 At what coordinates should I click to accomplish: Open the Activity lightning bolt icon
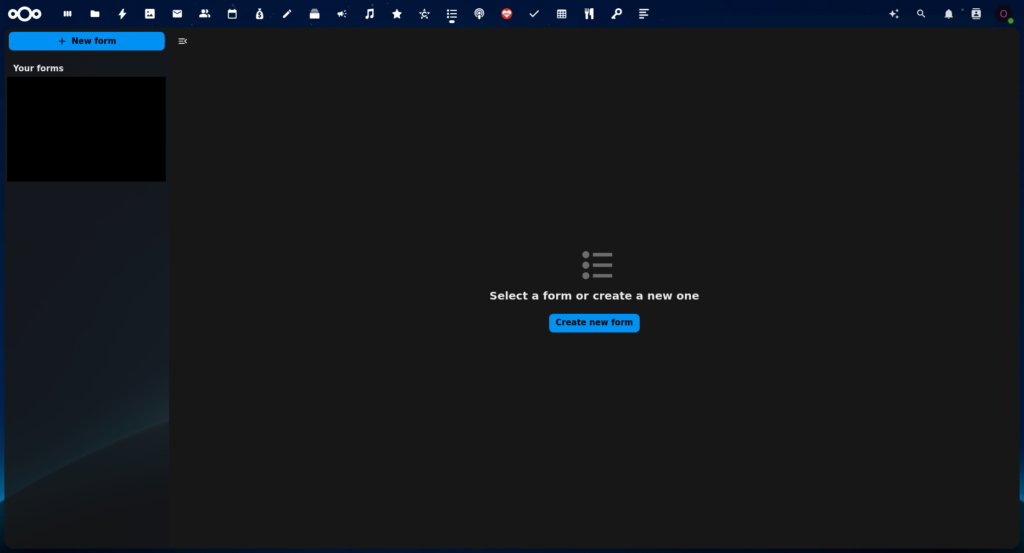(122, 14)
